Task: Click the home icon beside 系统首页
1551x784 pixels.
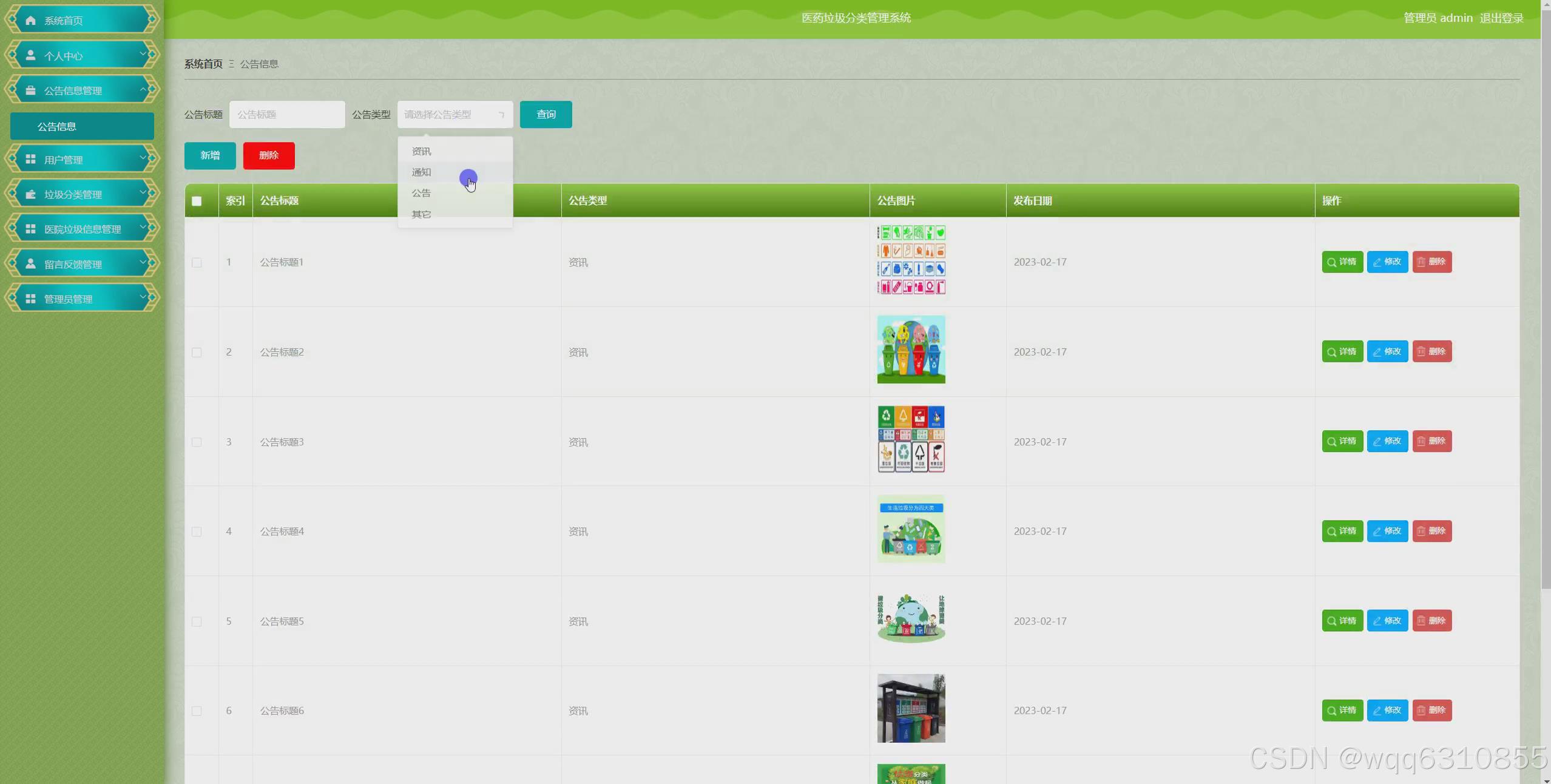Action: (x=30, y=21)
